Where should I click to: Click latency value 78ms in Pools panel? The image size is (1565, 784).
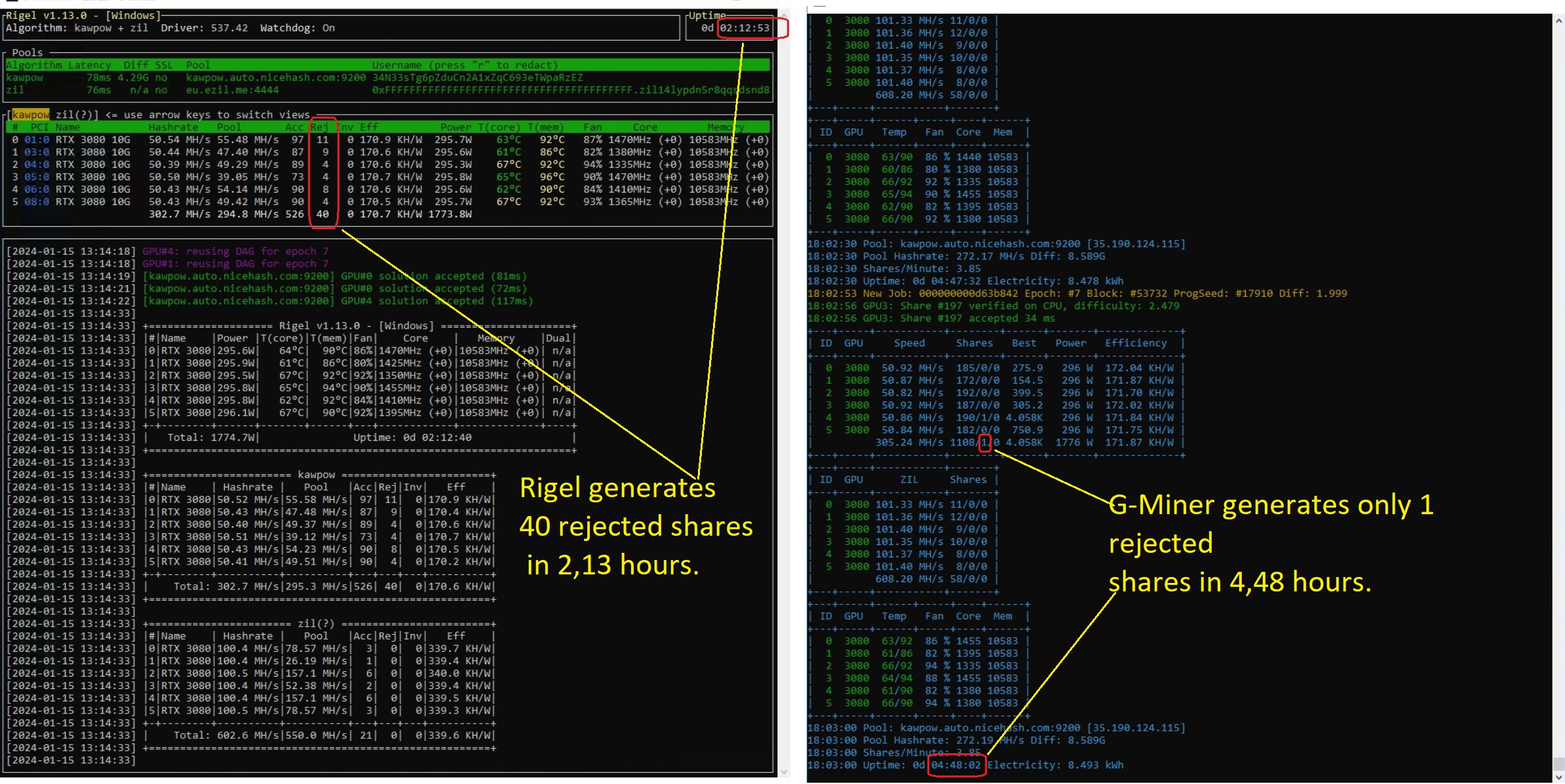[x=98, y=78]
